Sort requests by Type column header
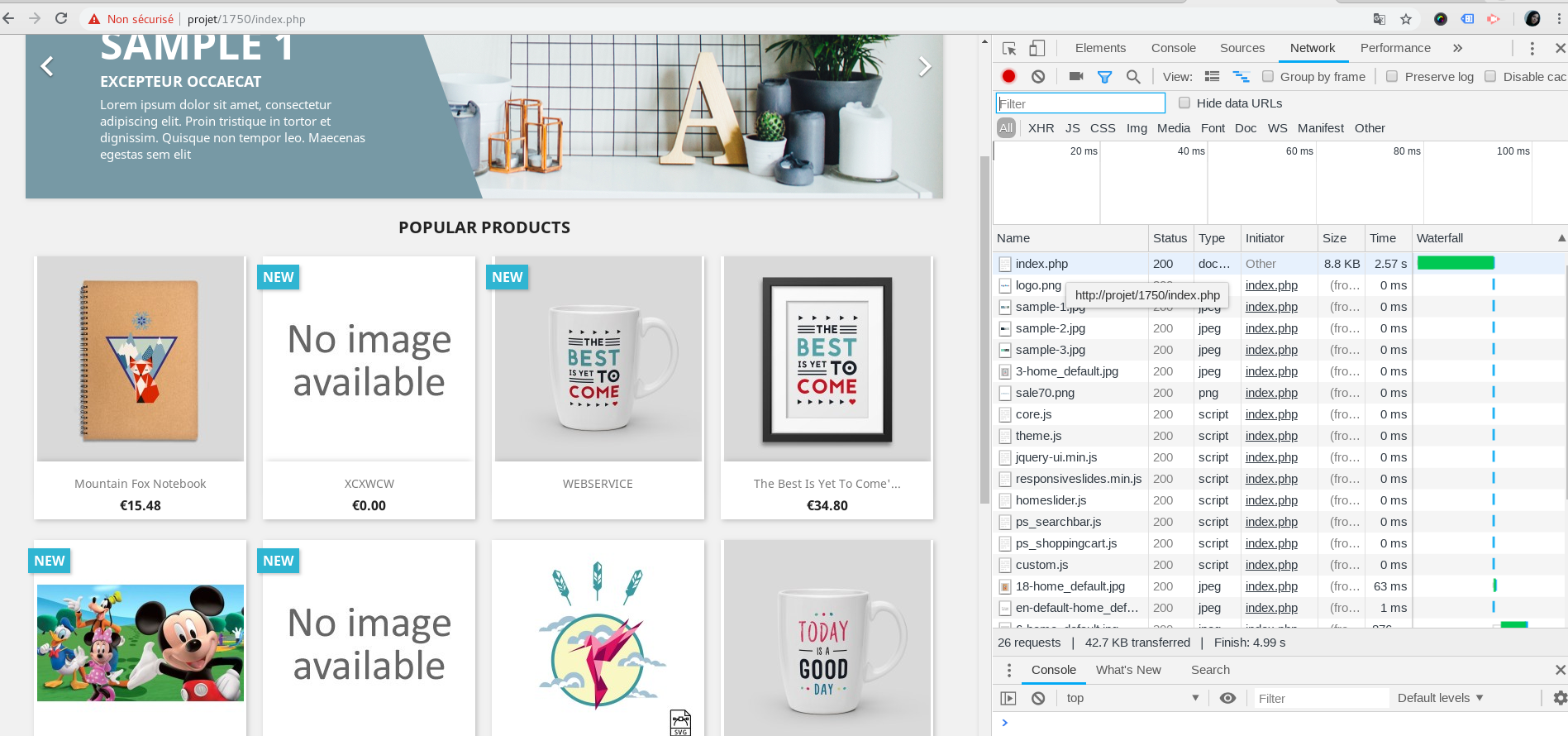The image size is (1568, 736). coord(1216,238)
